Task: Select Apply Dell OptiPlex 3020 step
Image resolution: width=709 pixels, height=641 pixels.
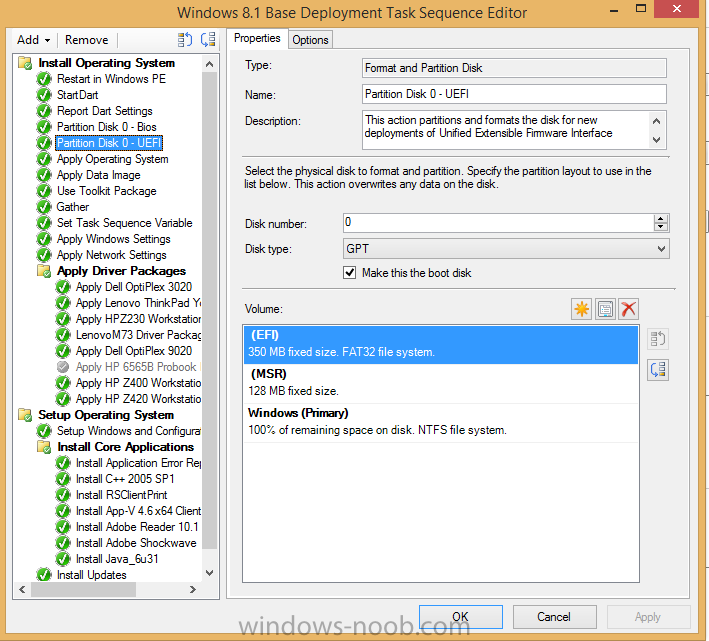Action: pyautogui.click(x=134, y=287)
